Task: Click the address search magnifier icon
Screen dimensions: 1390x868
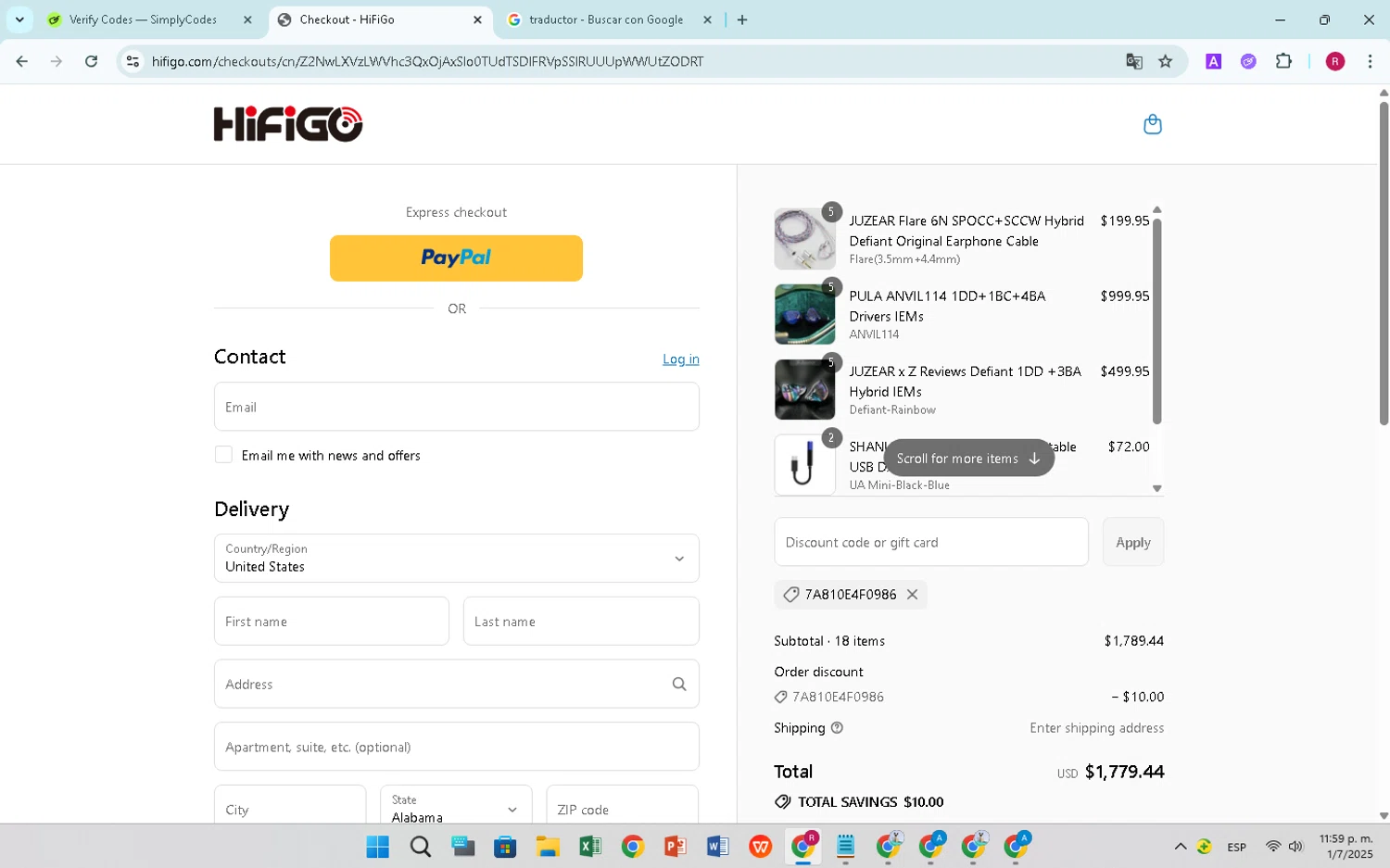Action: [x=679, y=684]
